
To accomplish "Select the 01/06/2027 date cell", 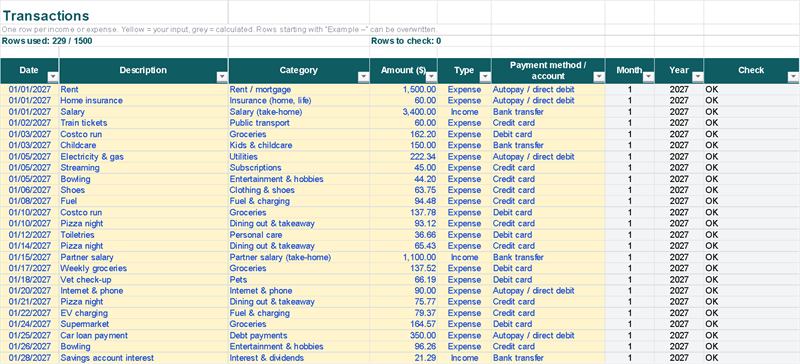I will pyautogui.click(x=30, y=190).
